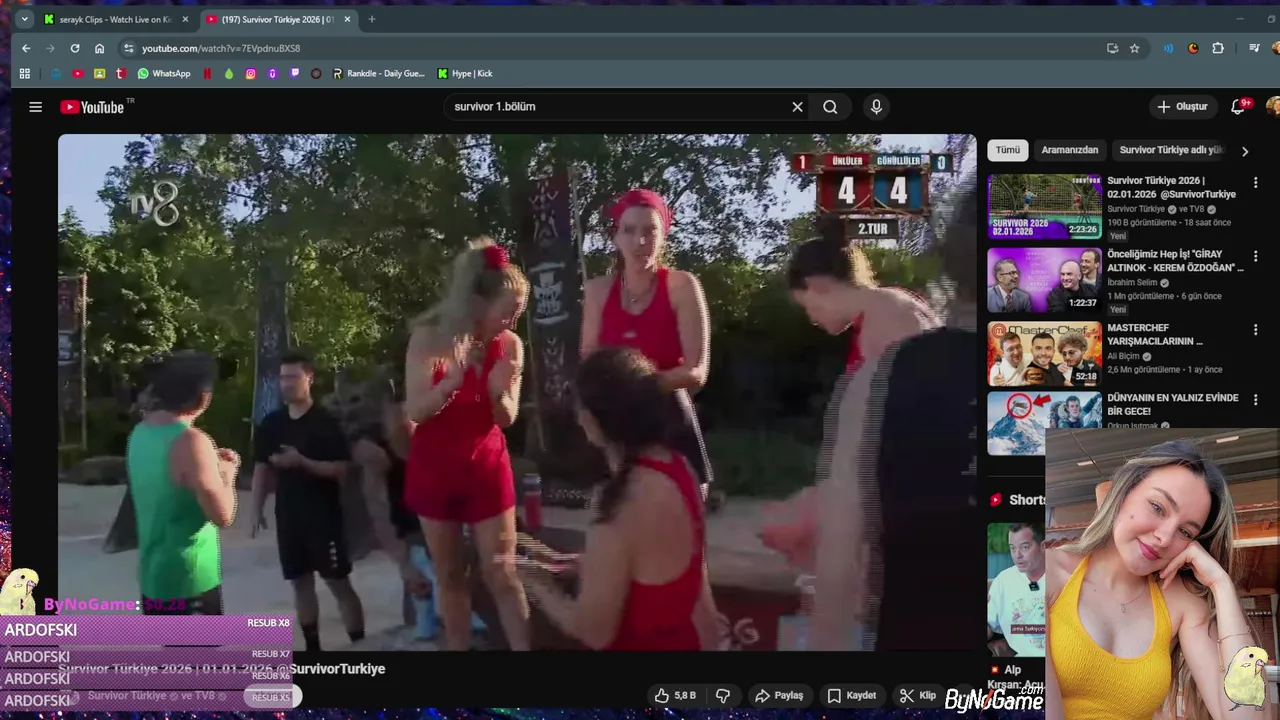Run search with the magnifier button
The image size is (1280, 720).
click(x=830, y=107)
